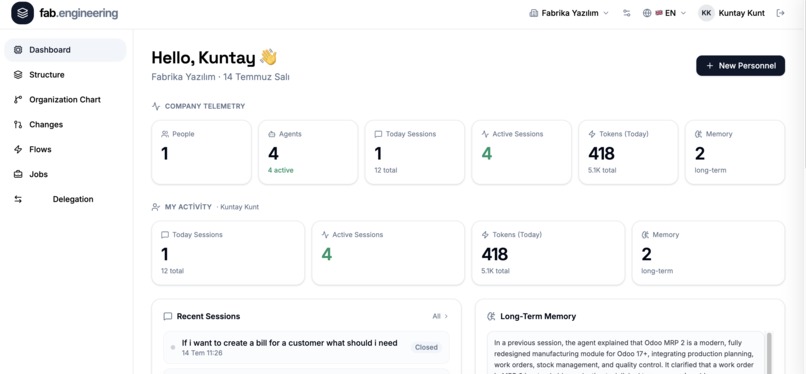Click the People icon in telemetry card
The width and height of the screenshot is (806, 374).
pos(165,134)
